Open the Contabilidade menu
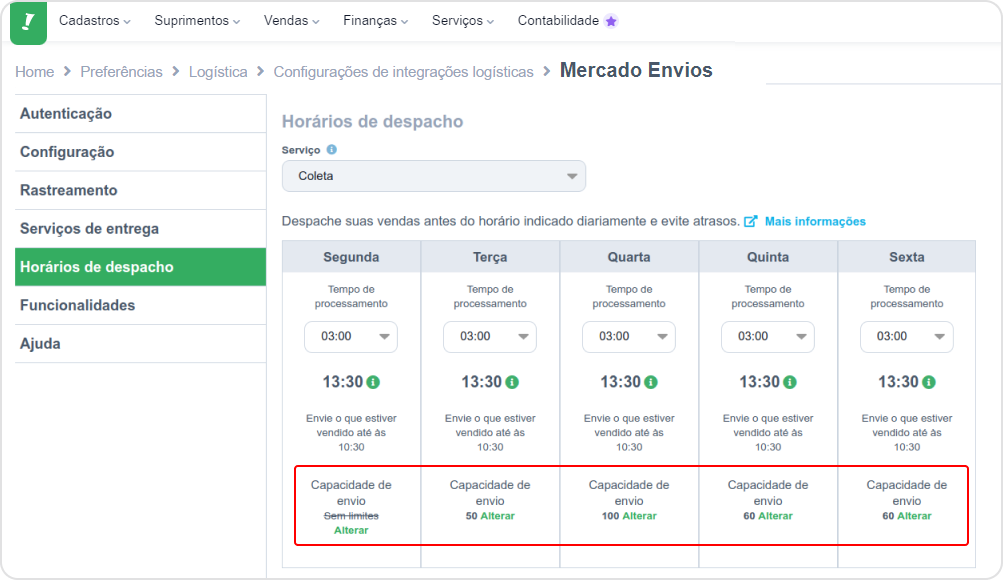The height and width of the screenshot is (580, 1003). (x=558, y=20)
